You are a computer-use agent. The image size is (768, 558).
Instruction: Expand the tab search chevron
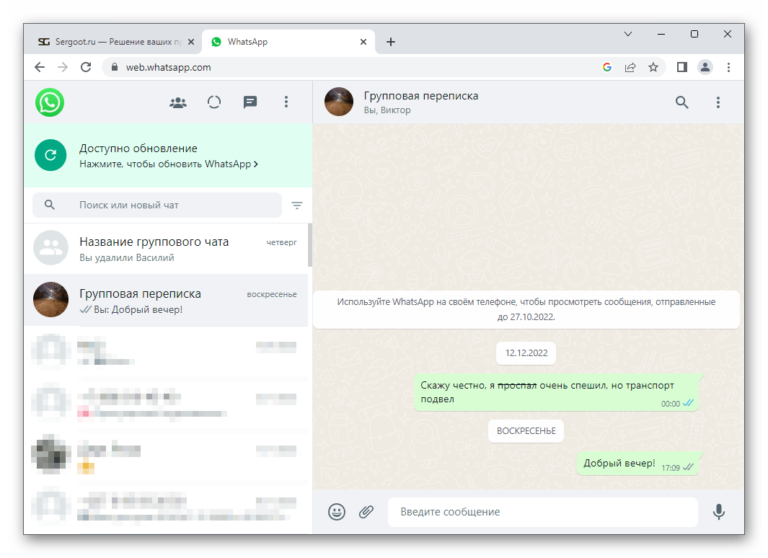point(628,34)
